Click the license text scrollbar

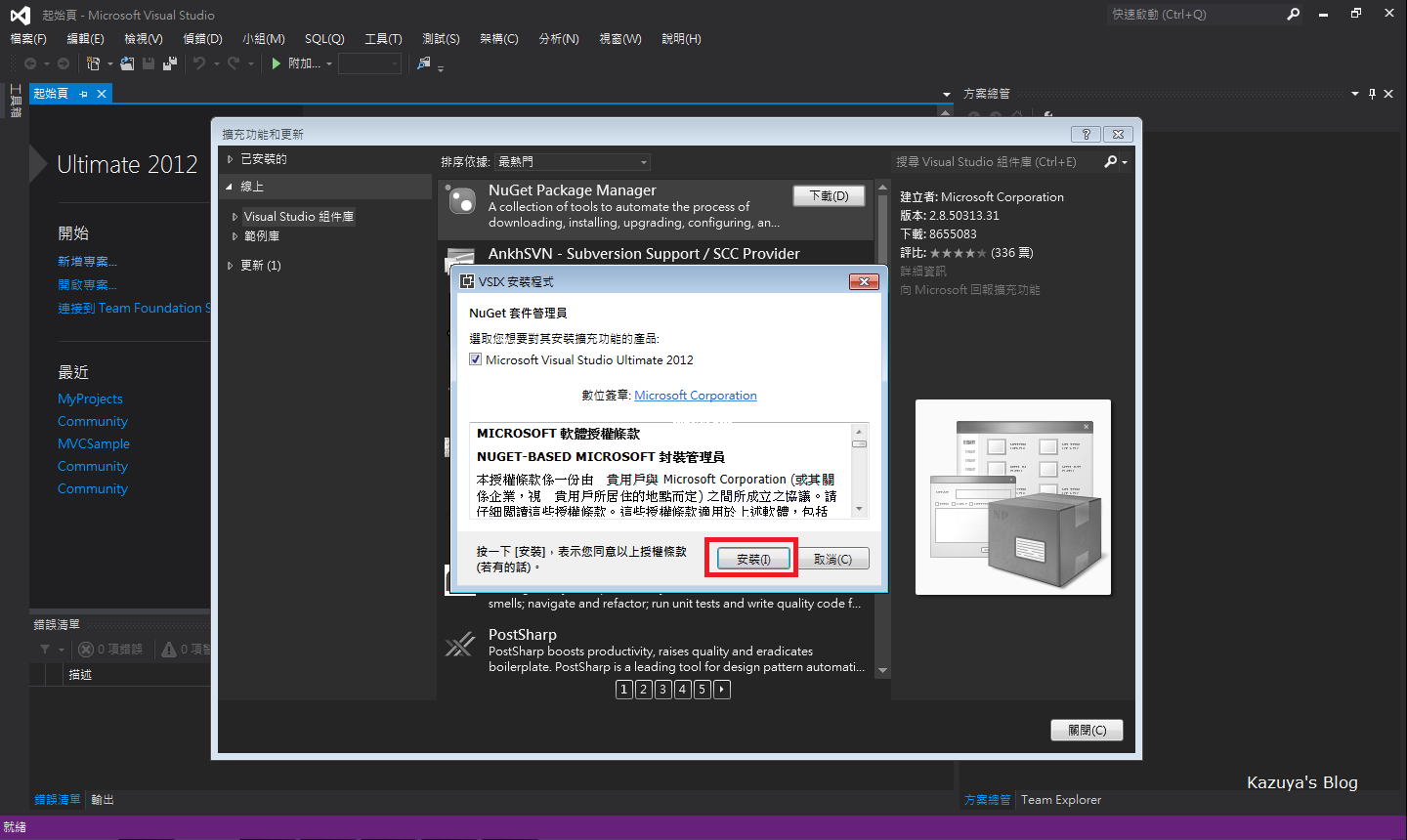click(860, 470)
